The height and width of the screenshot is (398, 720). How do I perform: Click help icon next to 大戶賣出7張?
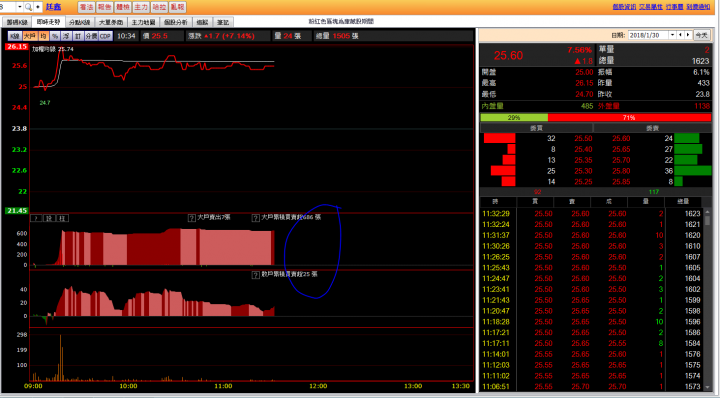192,218
